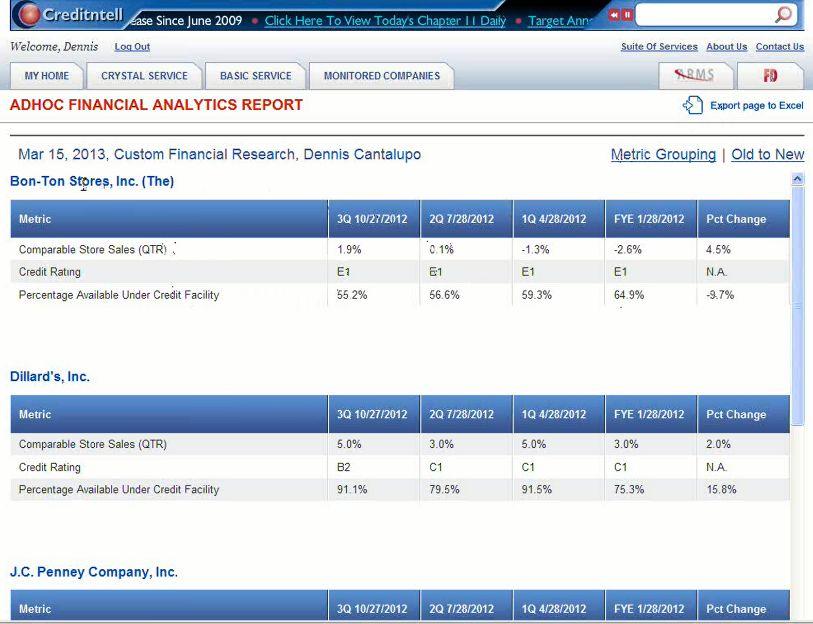Click Bon-Ton's 3Q 10/27/2012 column header
The height and width of the screenshot is (624, 813).
pos(374,219)
